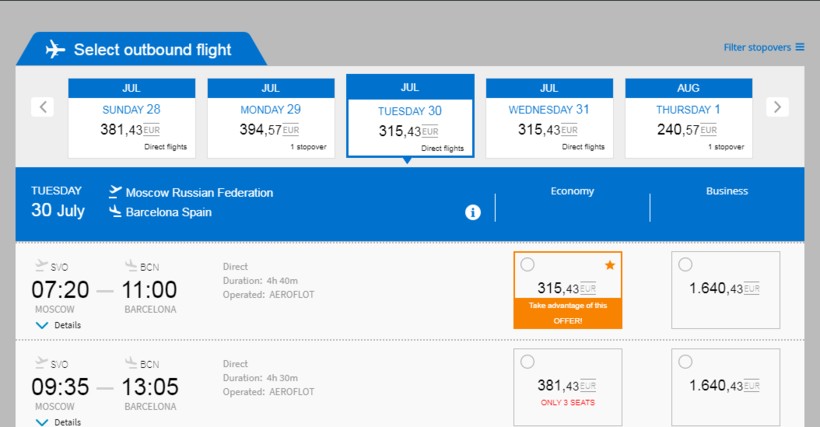820x427 pixels.
Task: Select Business fare for the 09:35 flight
Action: (685, 362)
